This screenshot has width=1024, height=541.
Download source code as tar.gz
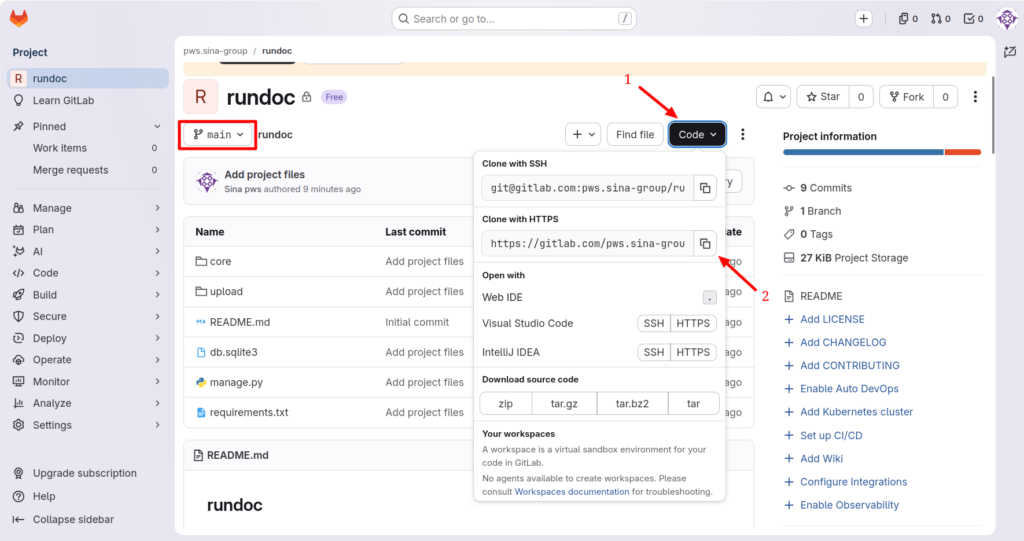click(x=564, y=404)
